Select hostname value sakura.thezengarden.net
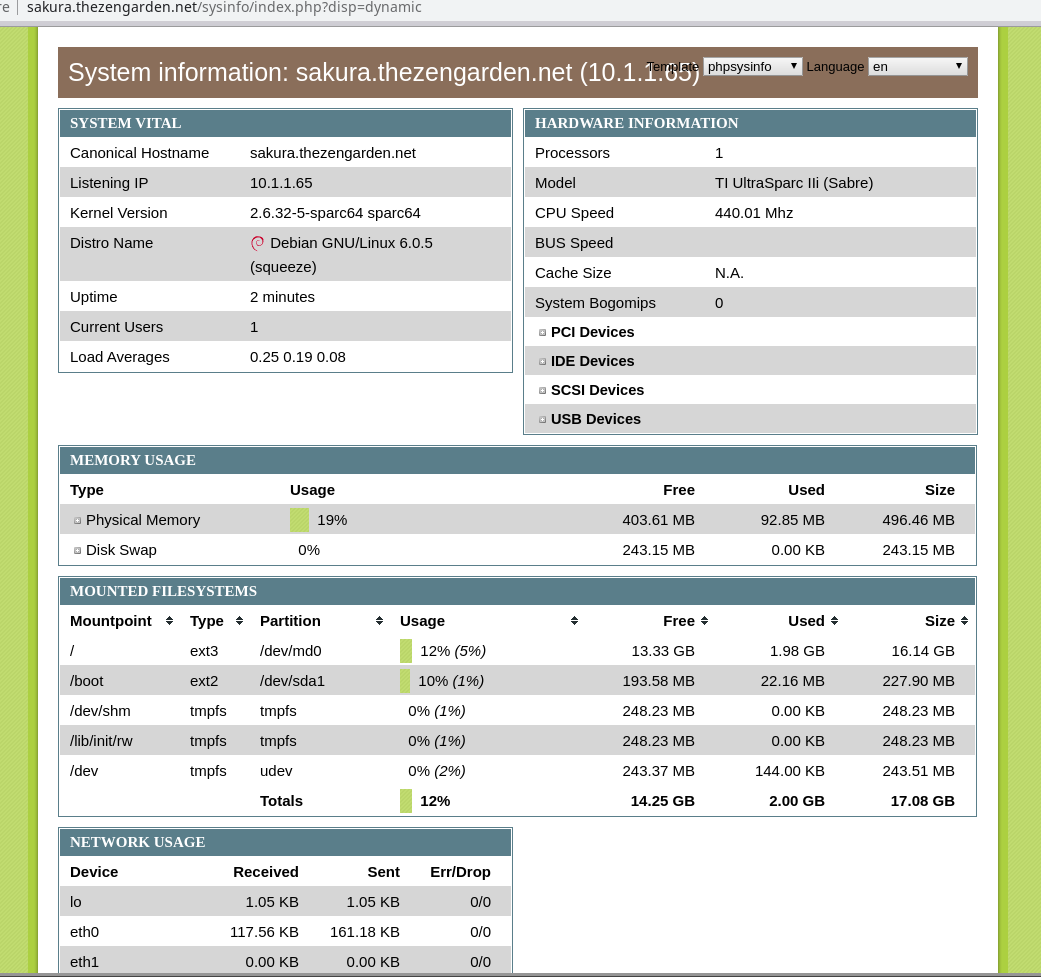Viewport: 1041px width, 977px height. tap(333, 153)
